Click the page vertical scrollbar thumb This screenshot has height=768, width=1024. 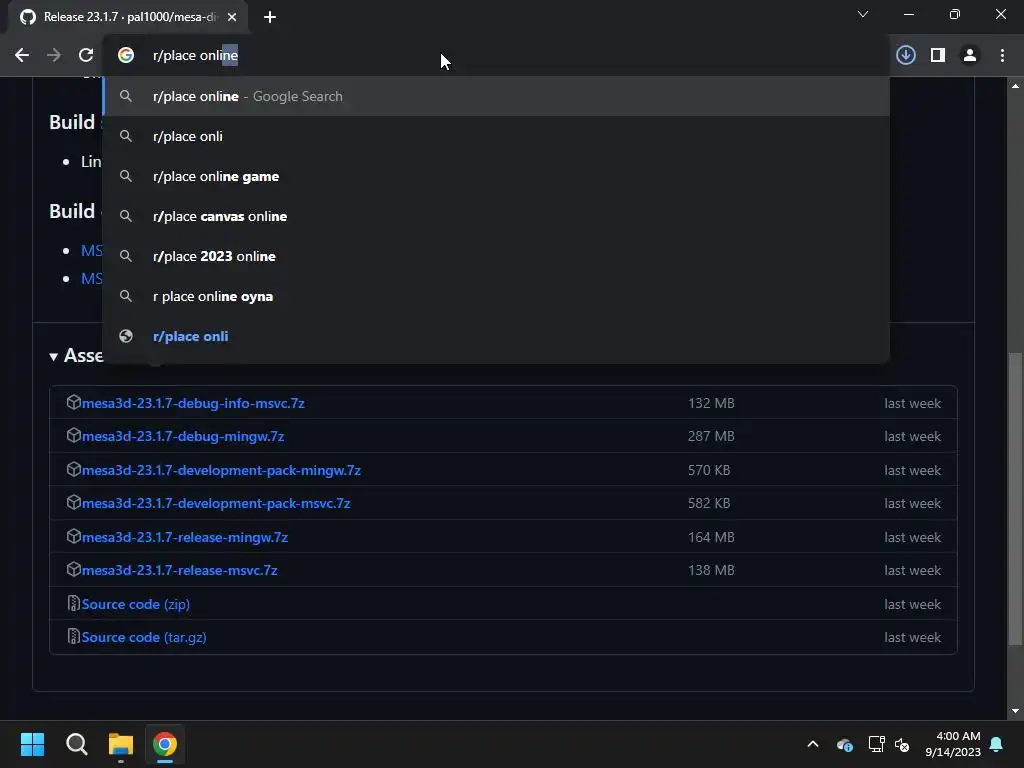click(1015, 498)
